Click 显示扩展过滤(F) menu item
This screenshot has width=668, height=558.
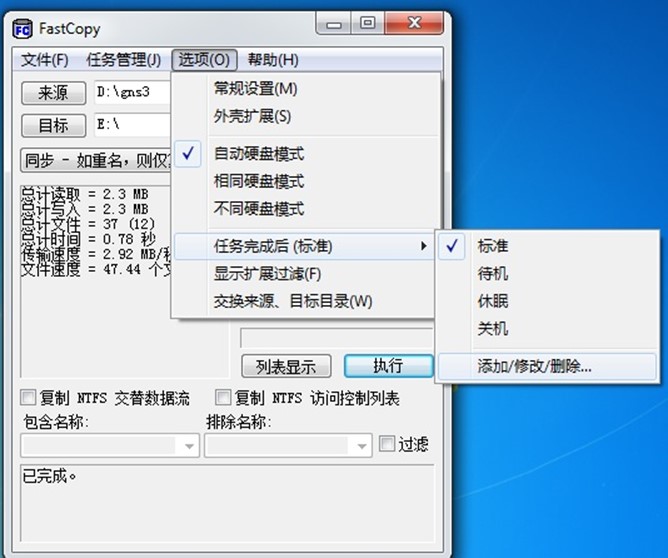[x=267, y=273]
